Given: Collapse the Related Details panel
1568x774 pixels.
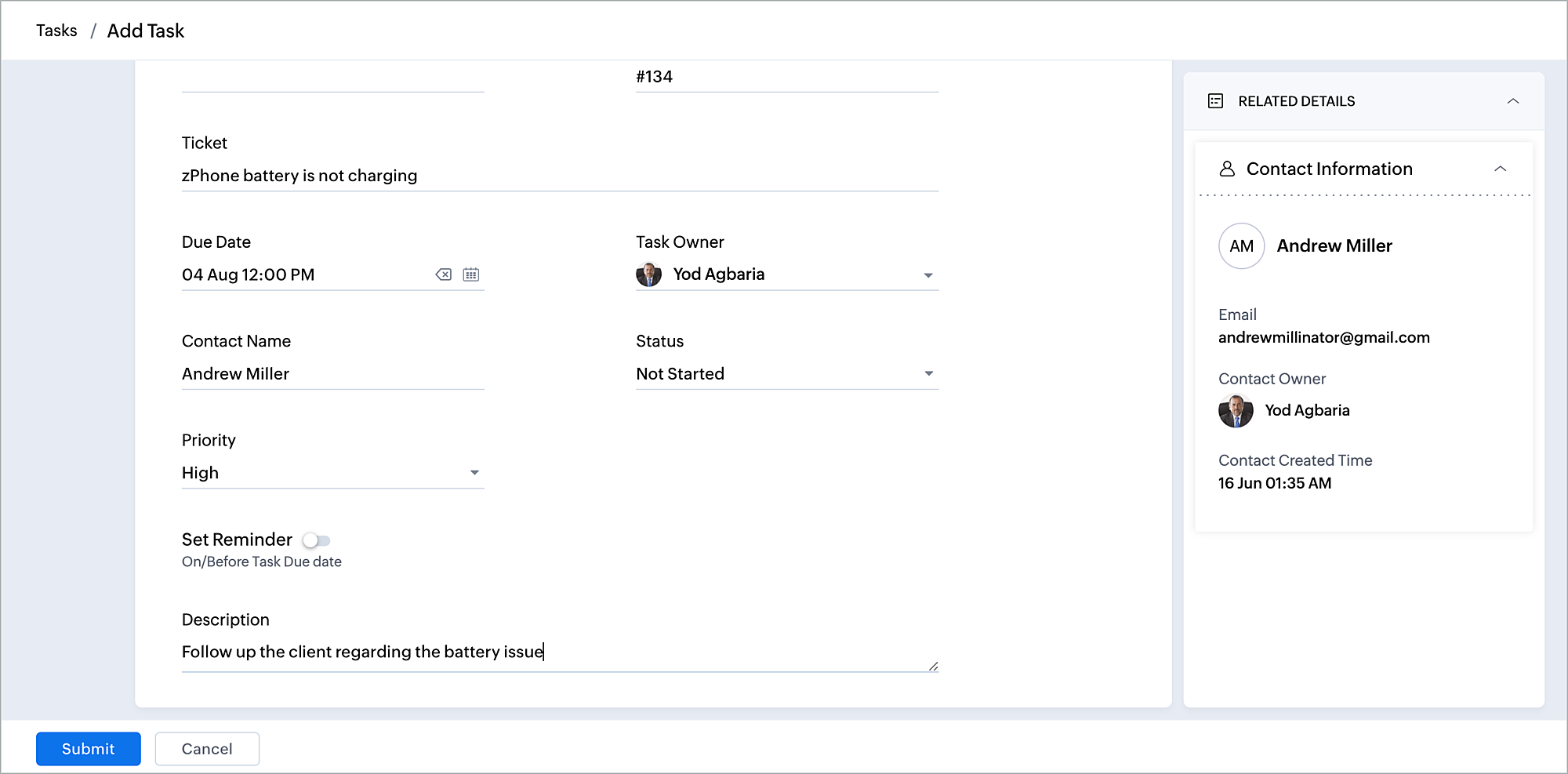Looking at the screenshot, I should coord(1512,101).
